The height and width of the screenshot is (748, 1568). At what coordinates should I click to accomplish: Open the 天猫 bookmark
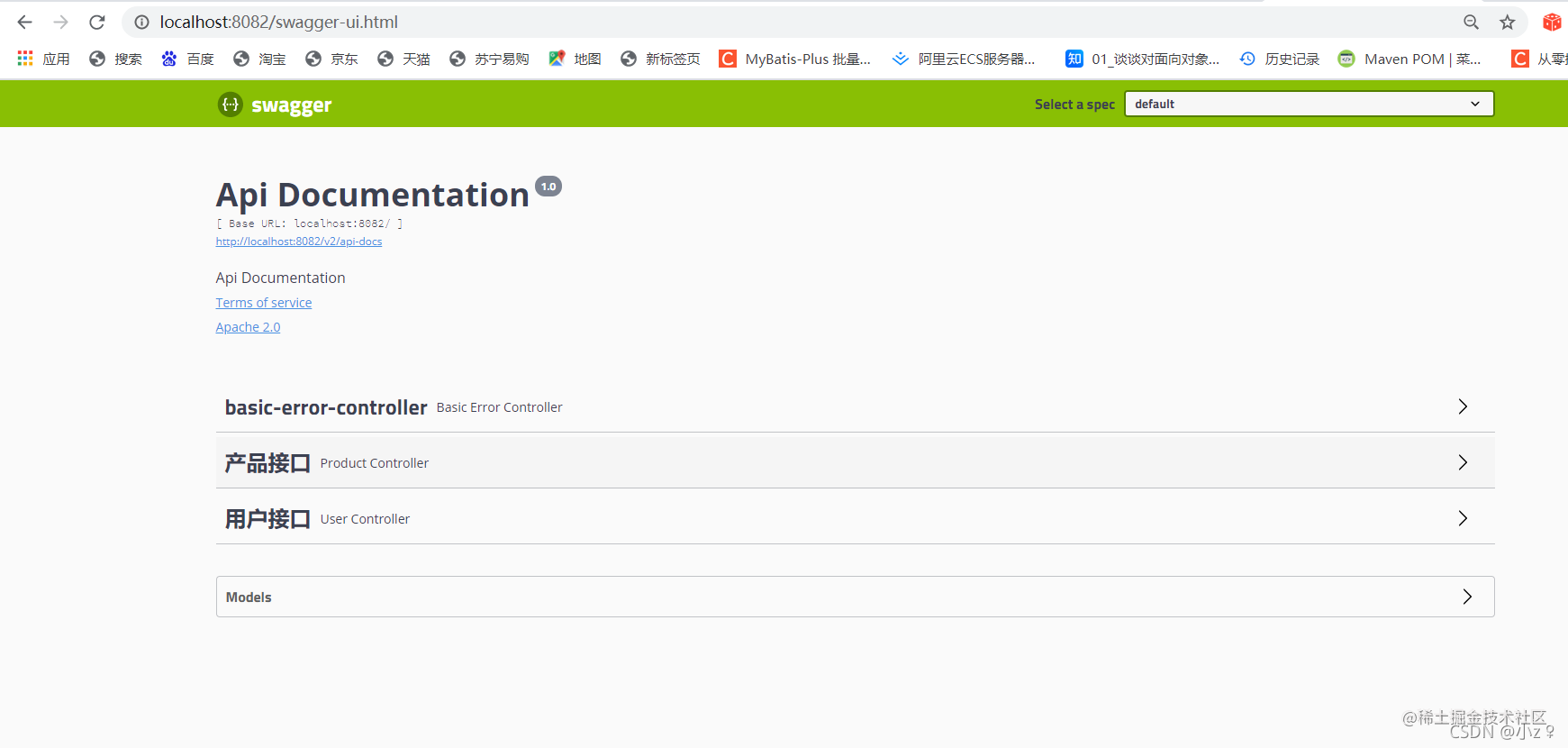(403, 59)
